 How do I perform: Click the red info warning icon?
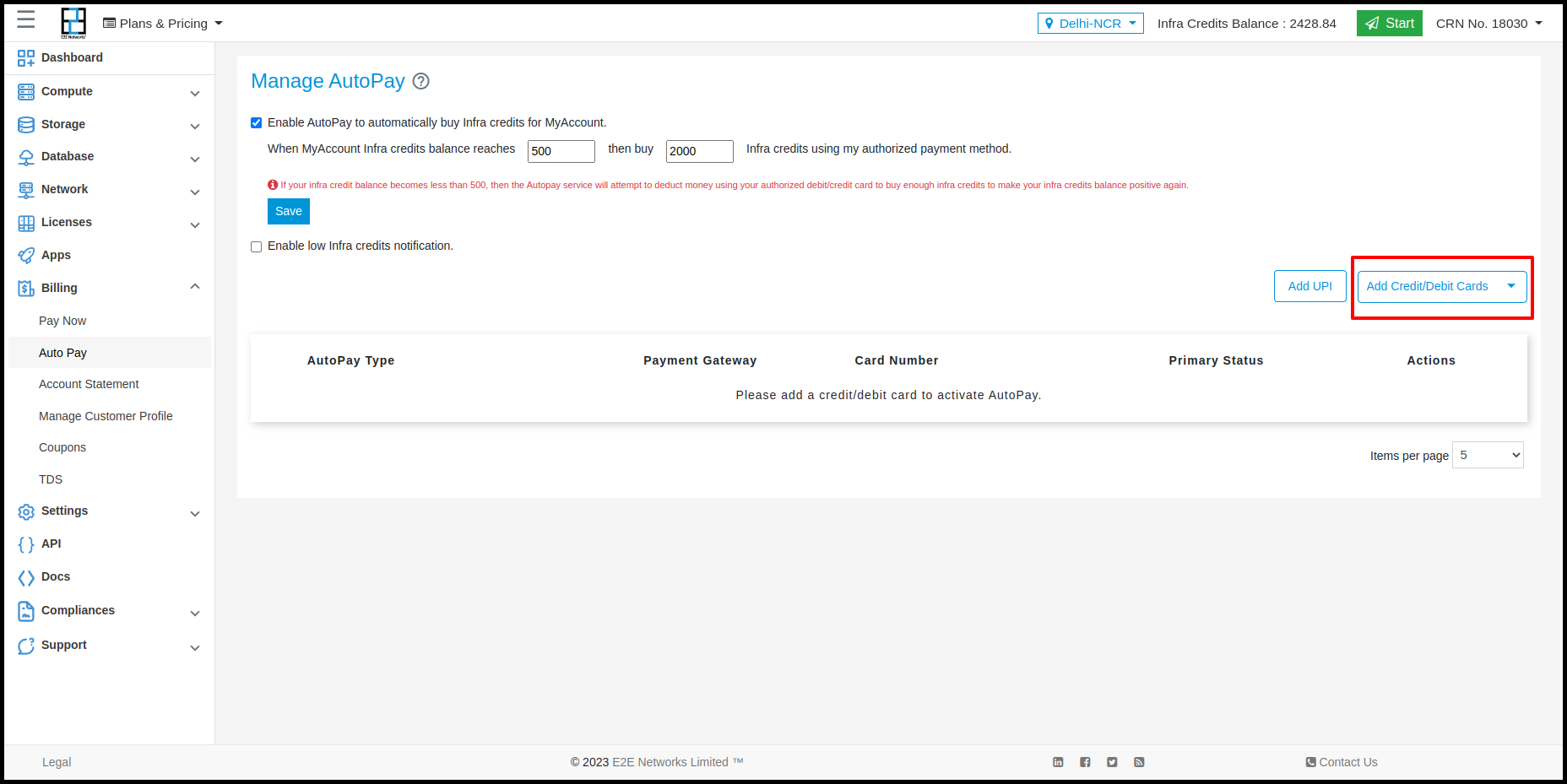pyautogui.click(x=273, y=185)
